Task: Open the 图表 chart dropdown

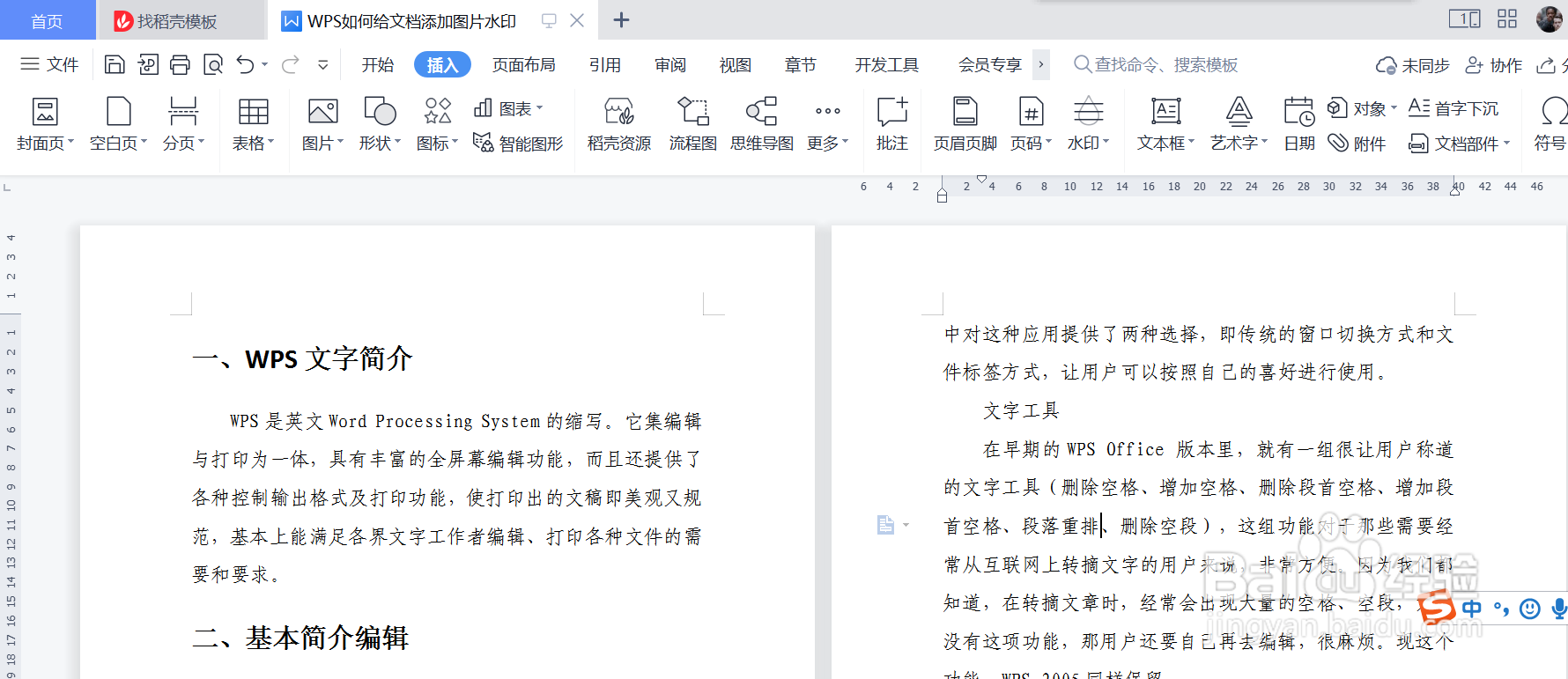Action: point(508,108)
